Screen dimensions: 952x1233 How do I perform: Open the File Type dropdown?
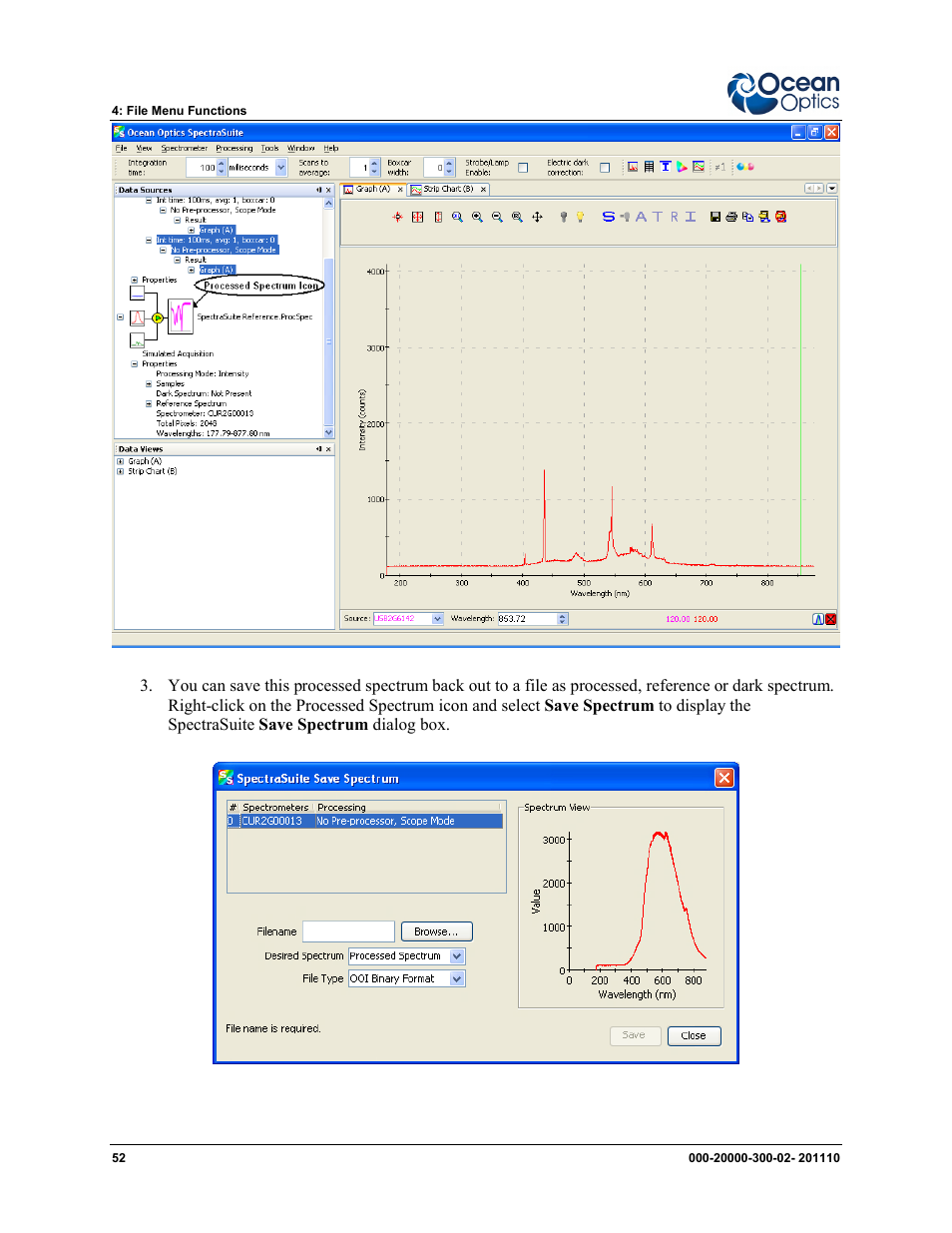tap(457, 978)
